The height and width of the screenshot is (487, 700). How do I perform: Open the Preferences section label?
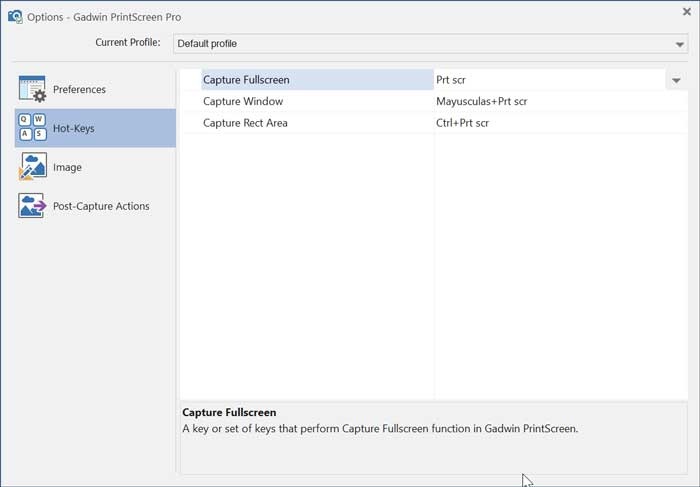(79, 90)
